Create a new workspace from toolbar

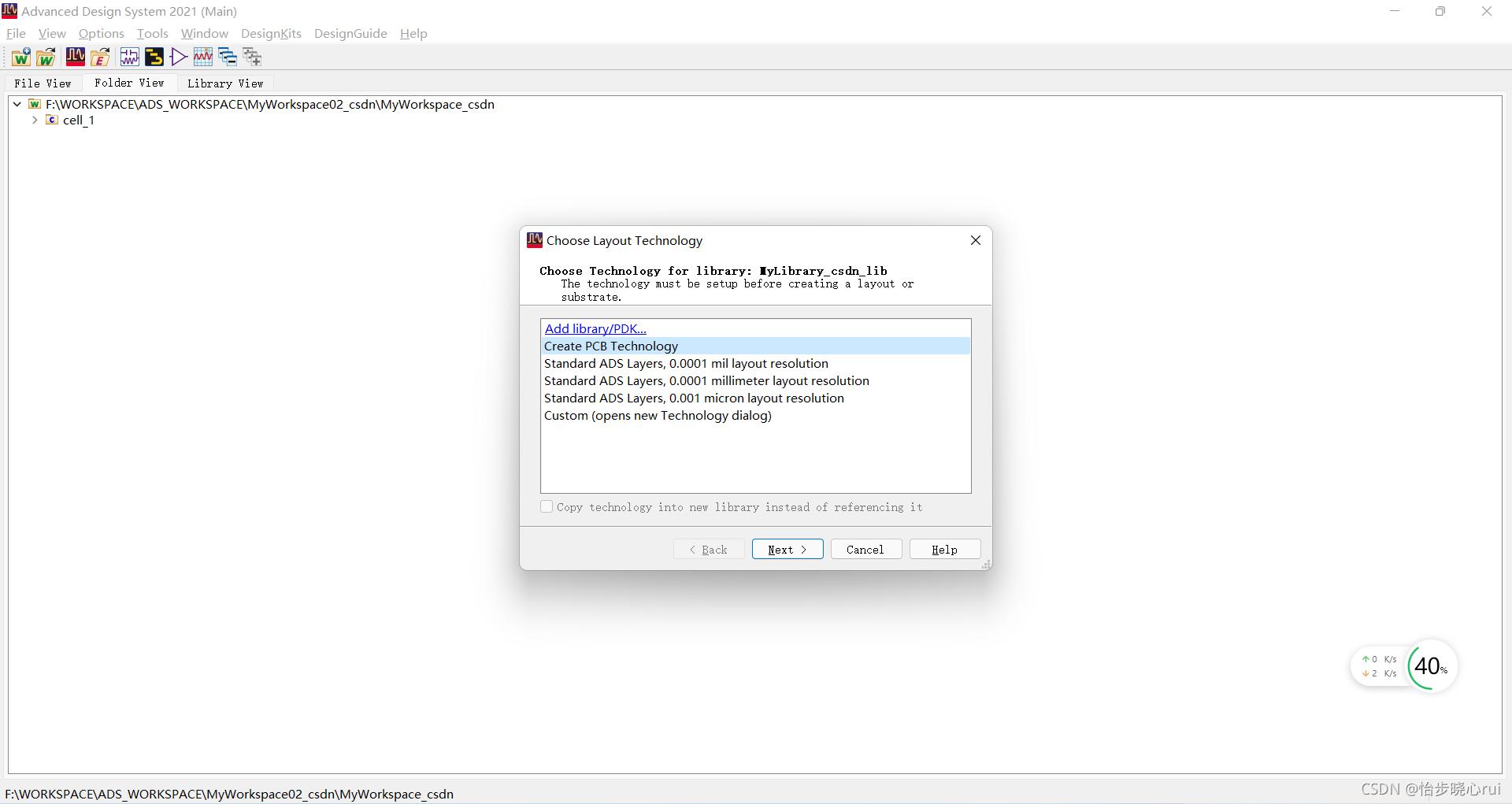pos(21,57)
